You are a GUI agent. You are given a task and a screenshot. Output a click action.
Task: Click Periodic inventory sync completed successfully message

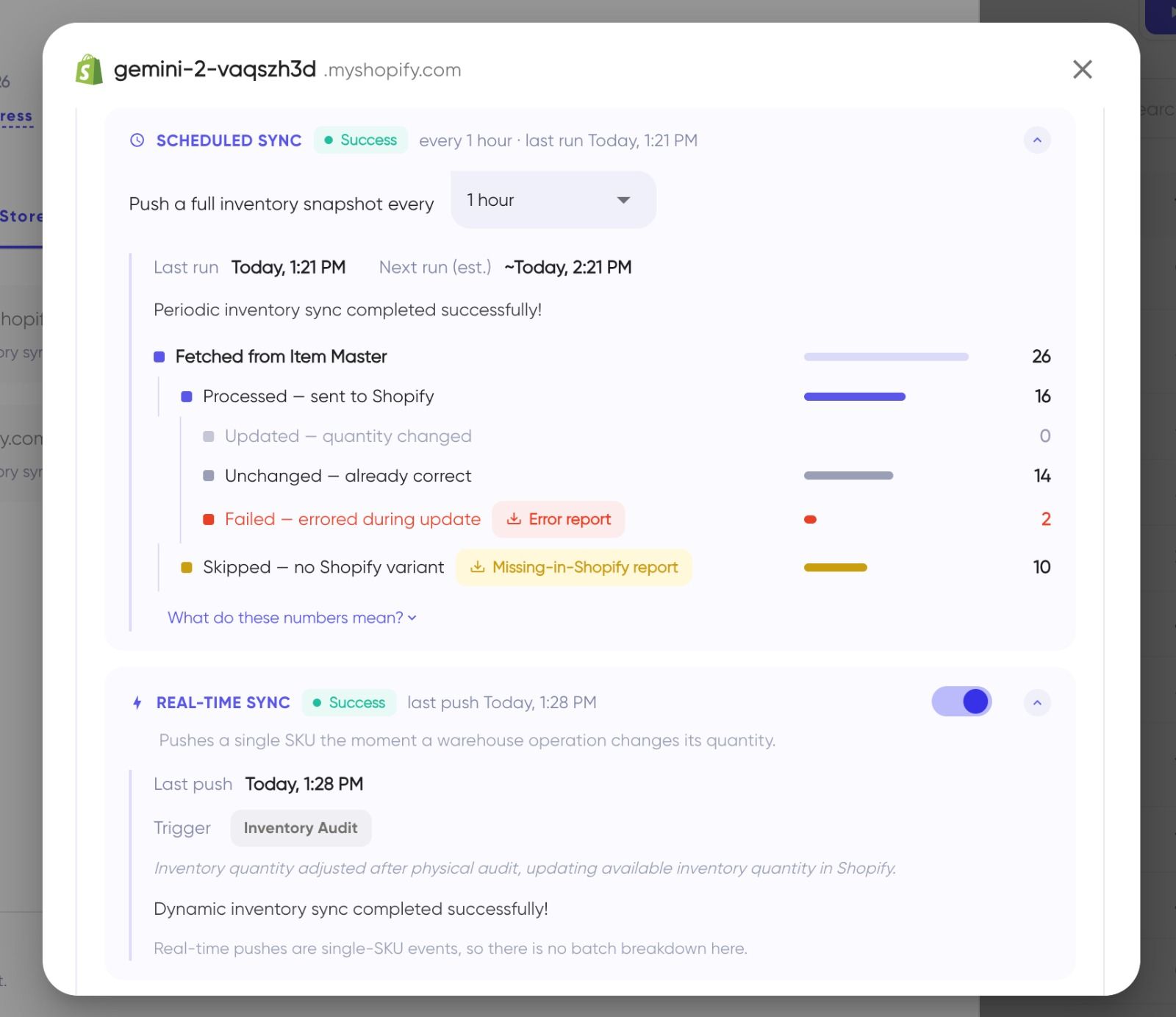point(348,310)
